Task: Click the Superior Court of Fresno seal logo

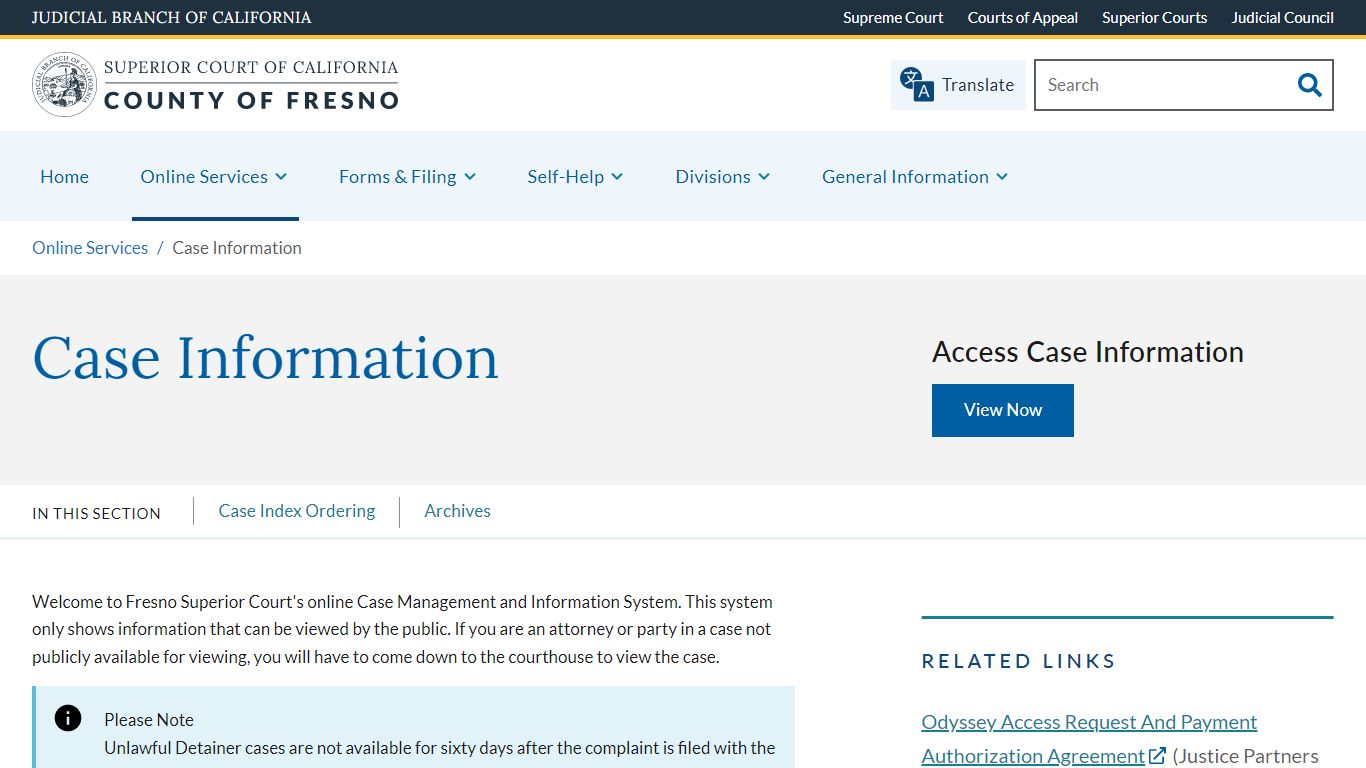Action: click(64, 84)
